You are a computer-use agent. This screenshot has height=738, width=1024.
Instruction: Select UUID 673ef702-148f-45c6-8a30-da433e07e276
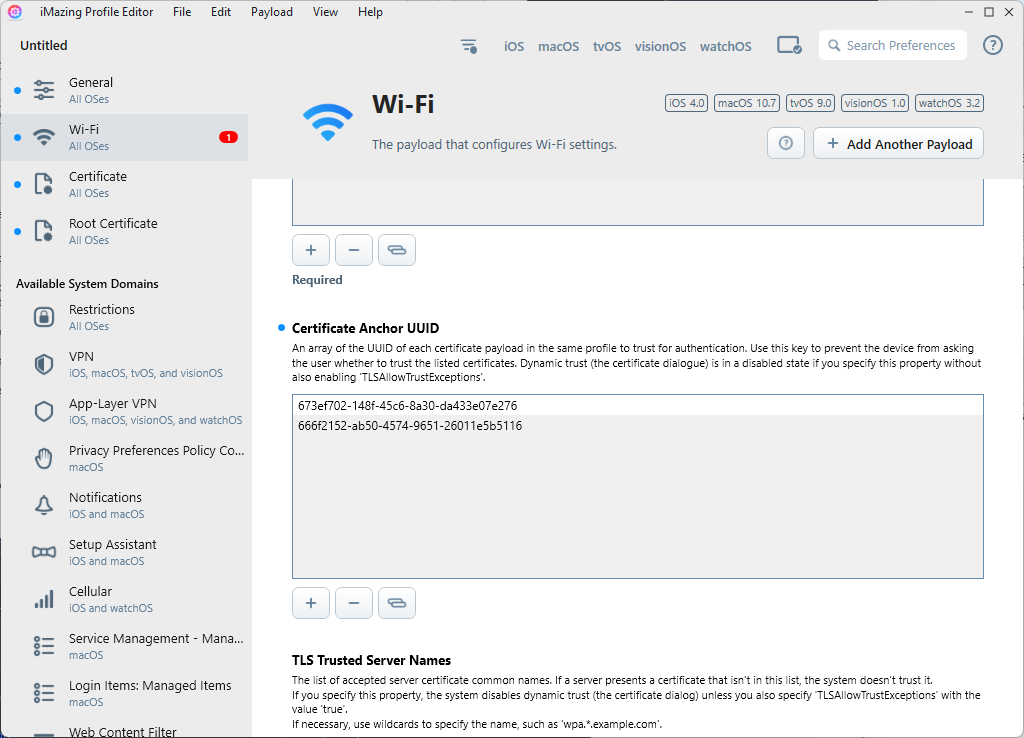(x=637, y=406)
